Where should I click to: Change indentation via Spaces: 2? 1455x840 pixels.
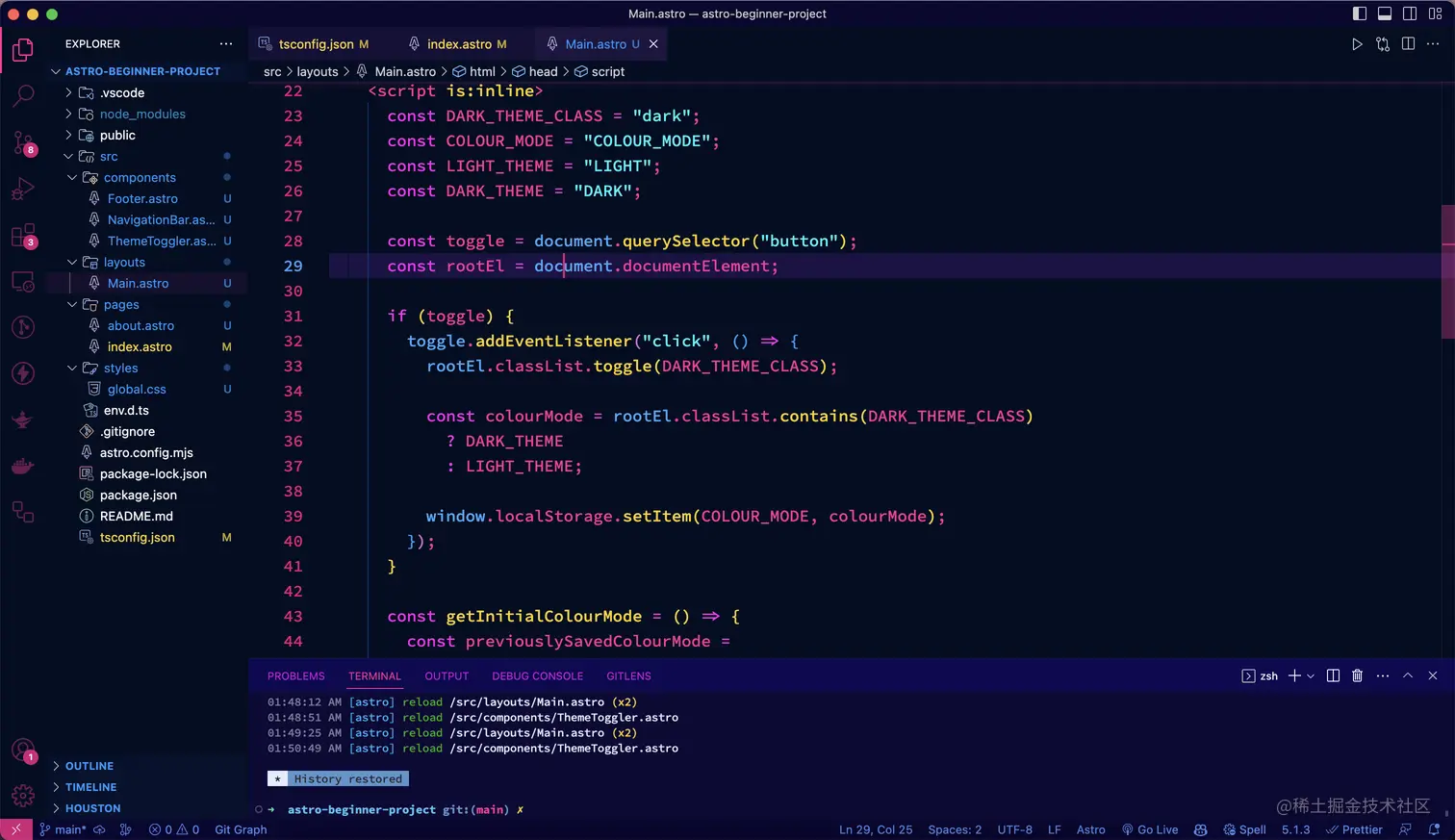(x=955, y=829)
